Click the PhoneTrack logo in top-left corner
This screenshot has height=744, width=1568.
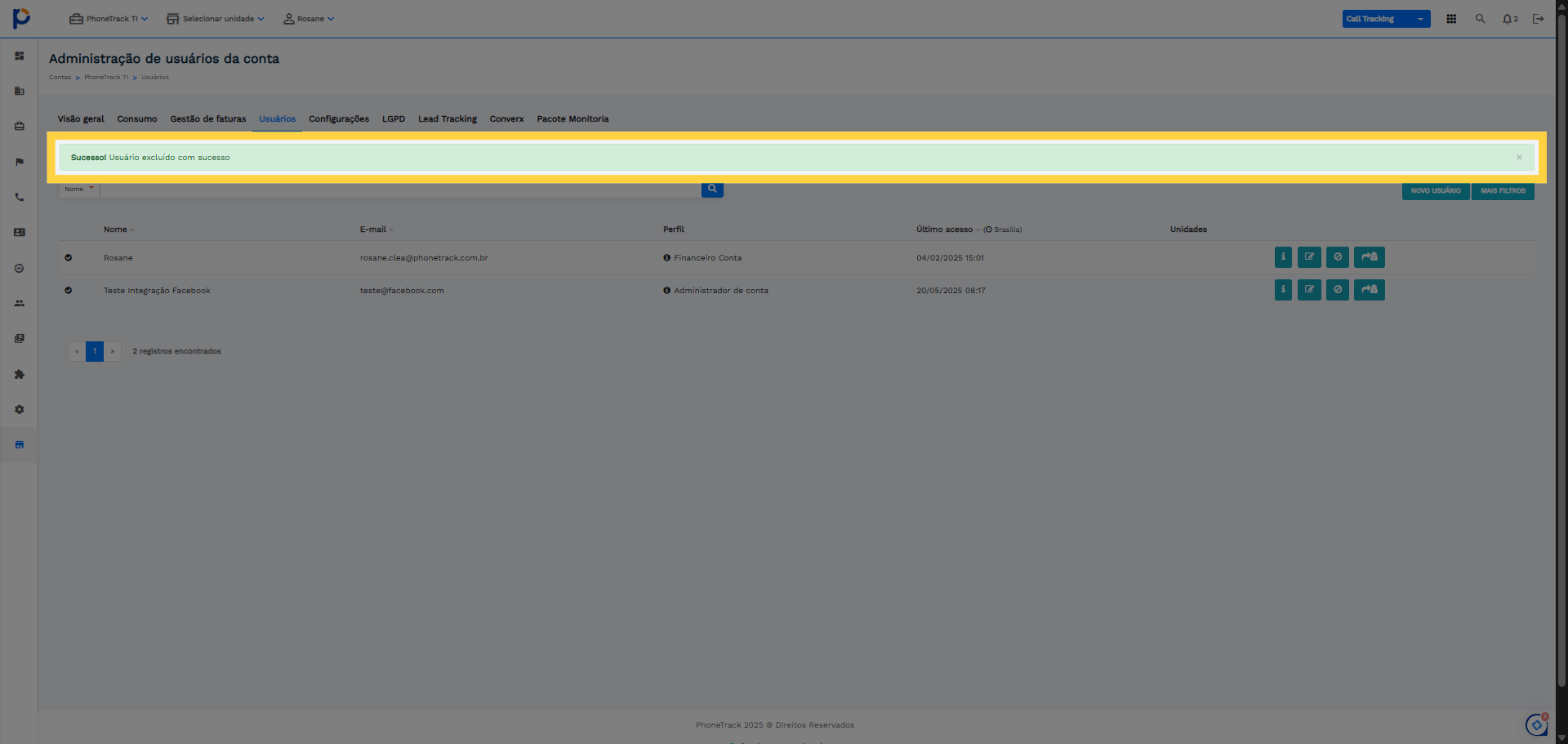(22, 18)
